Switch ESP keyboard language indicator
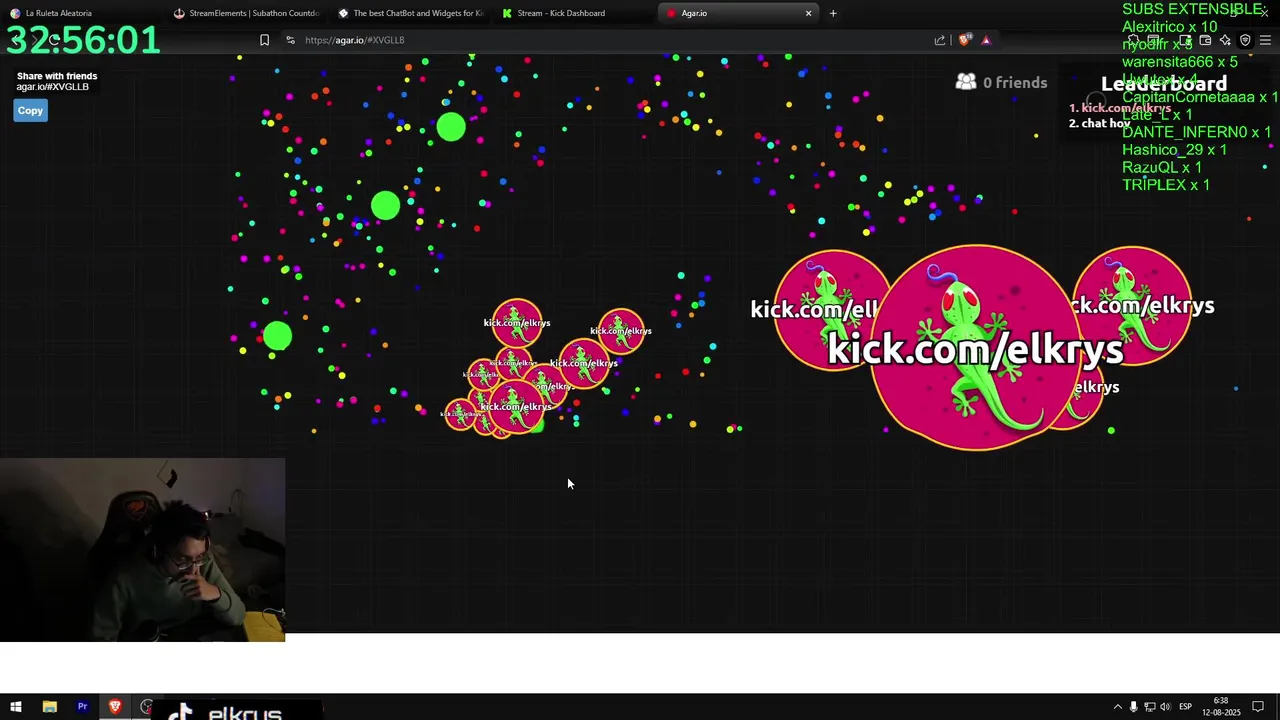The image size is (1280, 720). tap(1185, 707)
